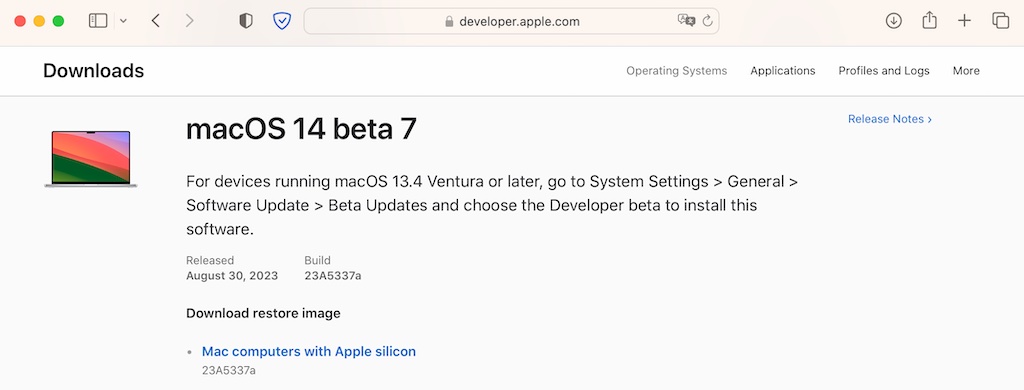Click the lock icon in the address bar
The width and height of the screenshot is (1024, 390).
449,22
